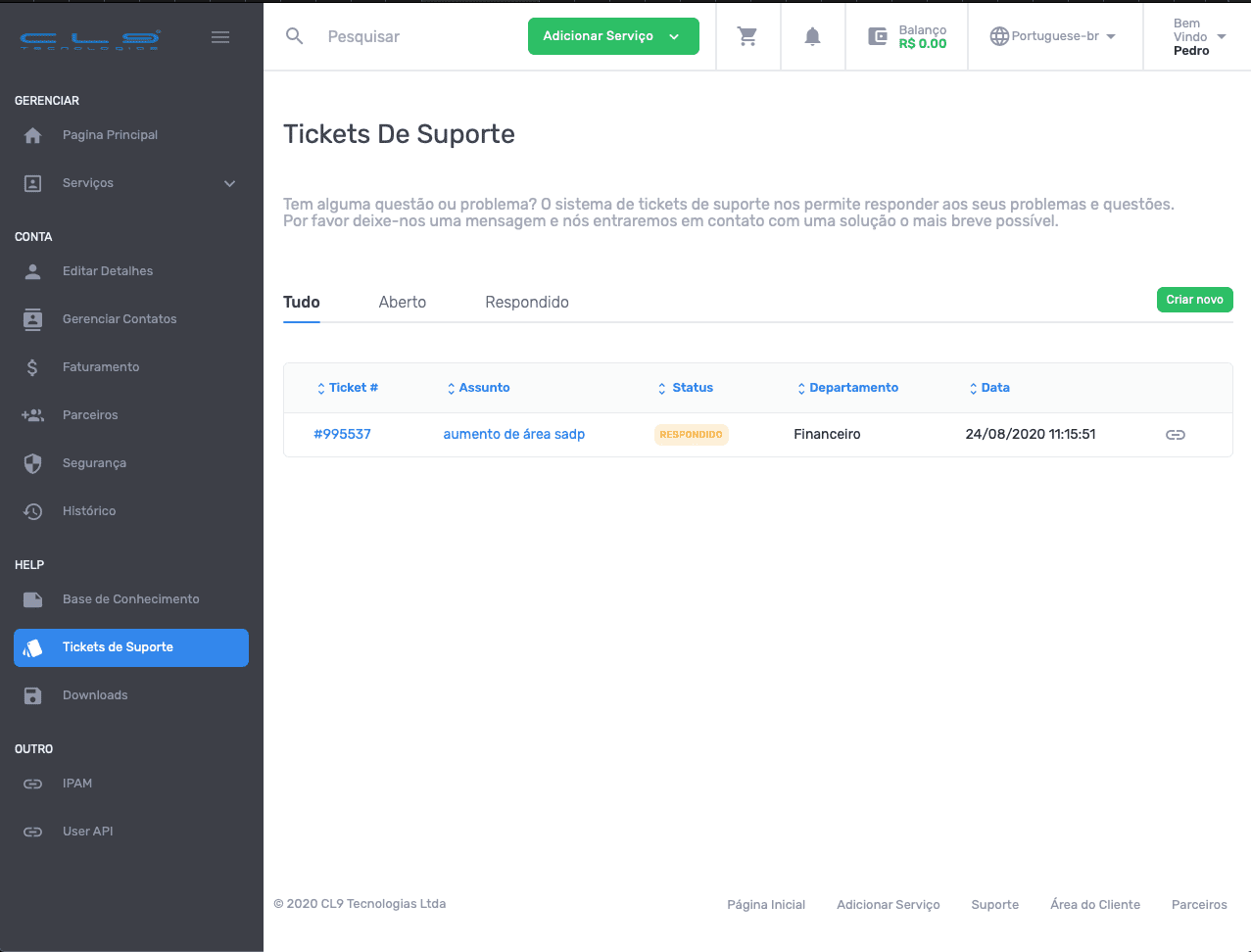Click the notifications bell icon
This screenshot has width=1251, height=952.
point(812,36)
